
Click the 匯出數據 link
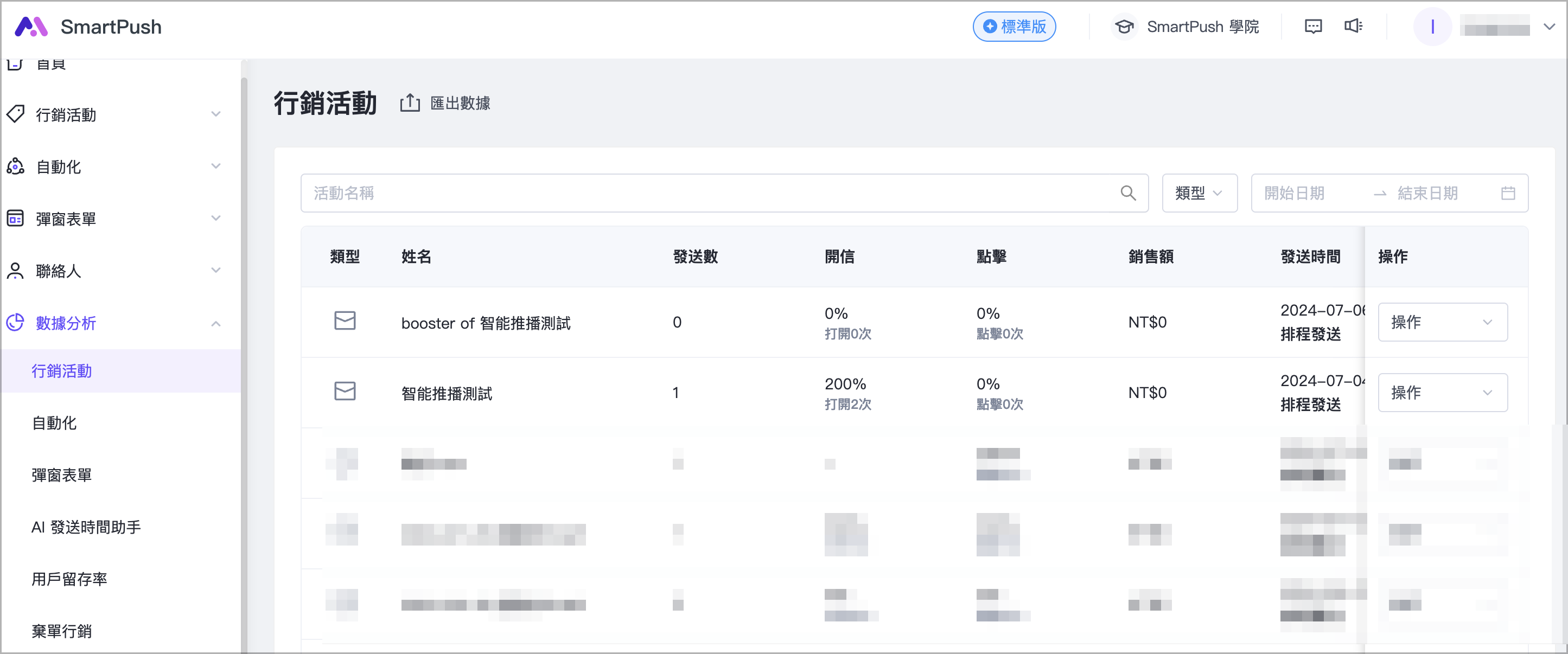pyautogui.click(x=460, y=103)
